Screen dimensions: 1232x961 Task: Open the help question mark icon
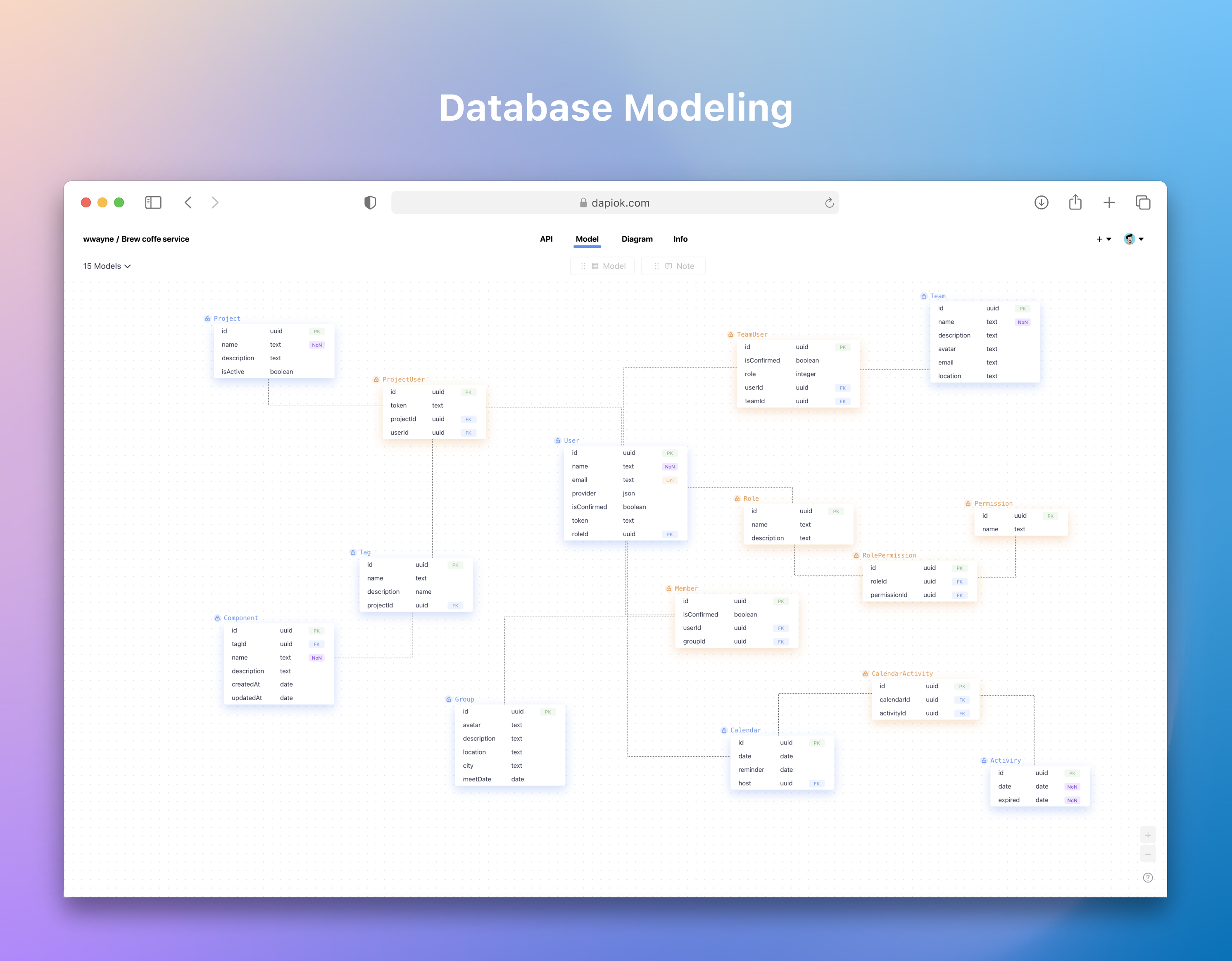point(1147,878)
